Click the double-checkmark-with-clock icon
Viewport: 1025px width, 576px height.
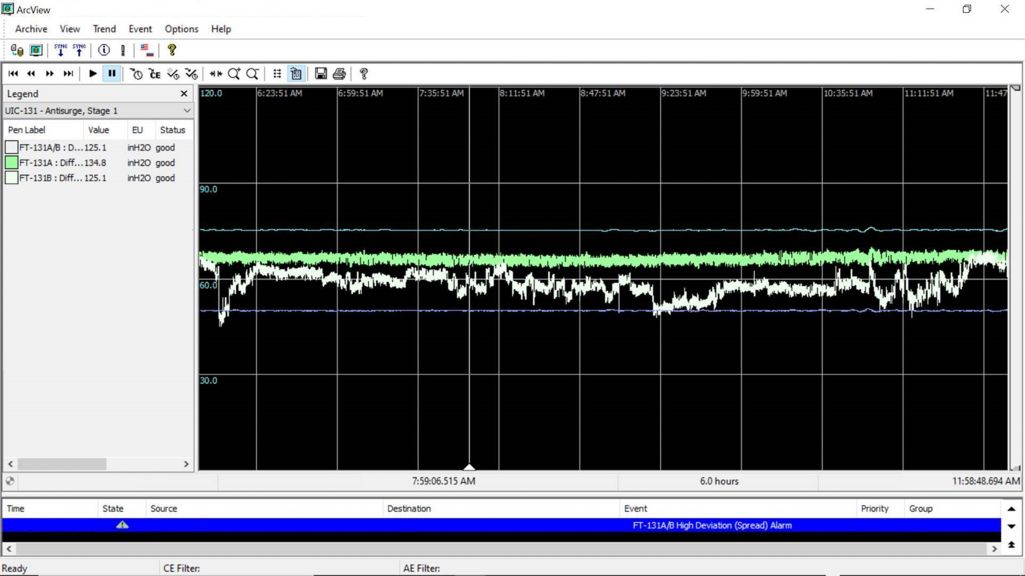point(192,74)
